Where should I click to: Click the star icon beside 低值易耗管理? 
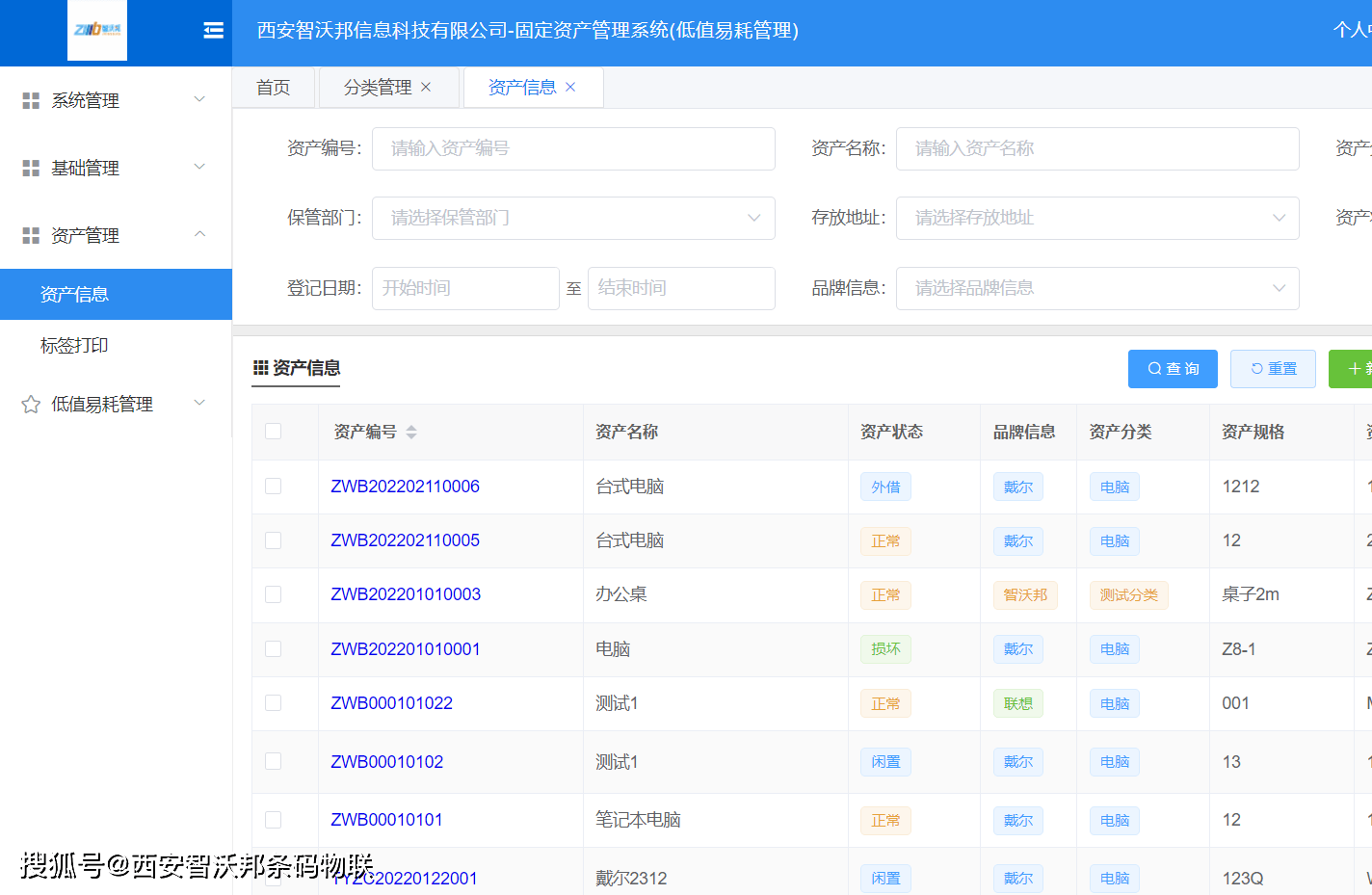pos(31,404)
